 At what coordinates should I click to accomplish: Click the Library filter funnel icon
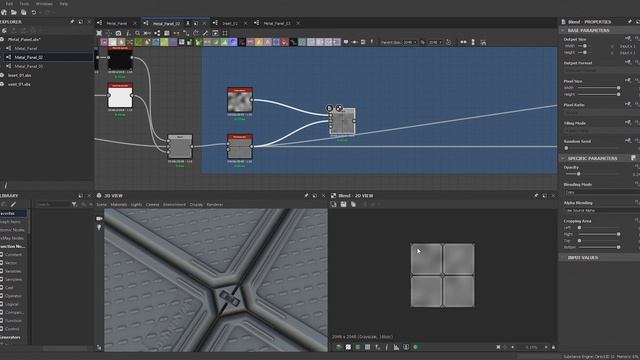tap(74, 204)
